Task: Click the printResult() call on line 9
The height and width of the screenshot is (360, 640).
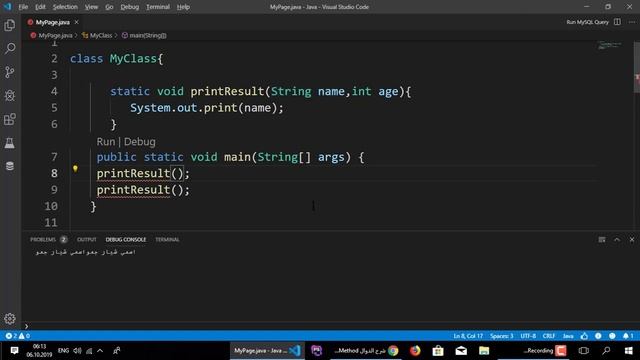Action: [143, 190]
